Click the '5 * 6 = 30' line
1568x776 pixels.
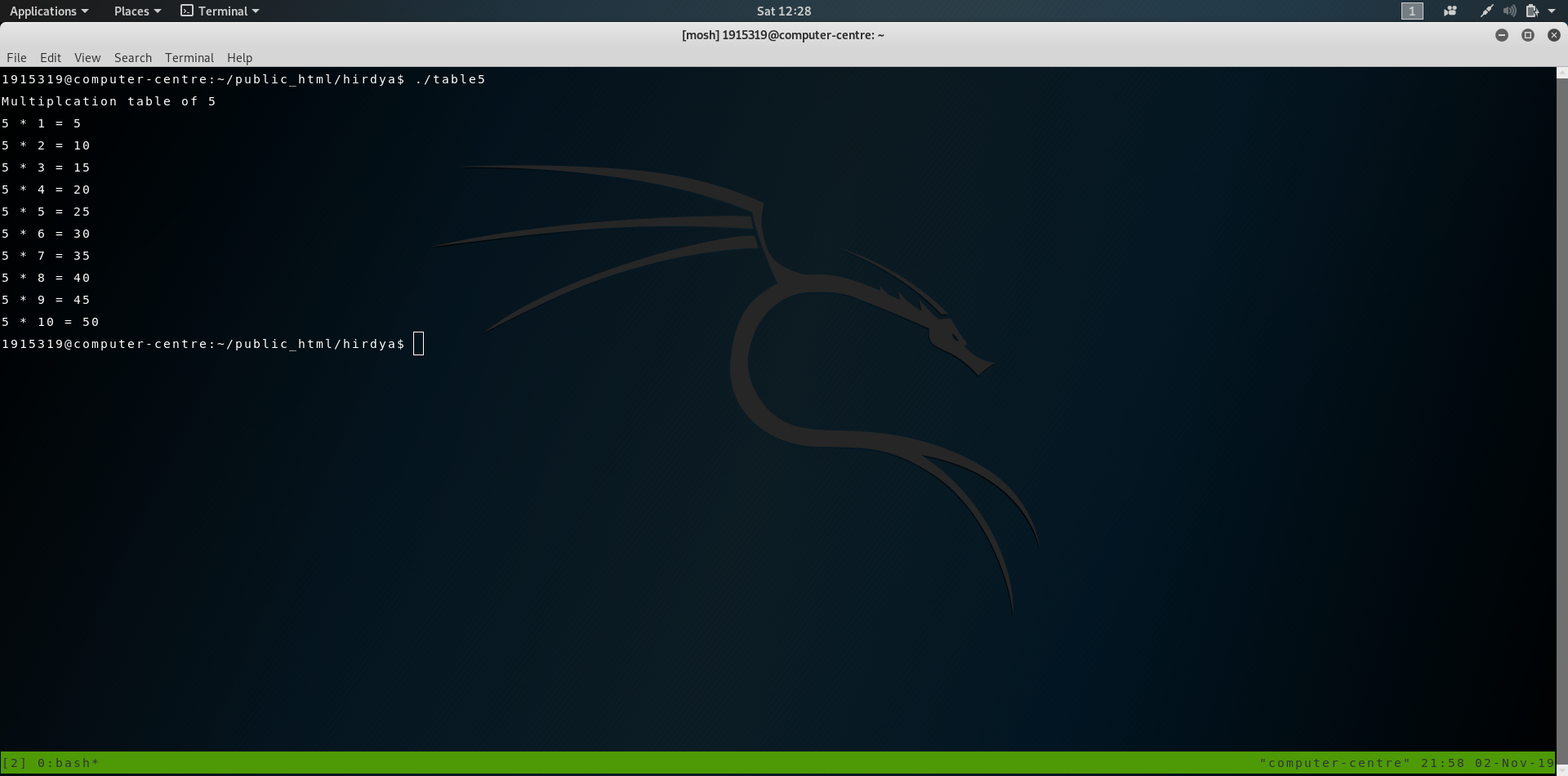(x=46, y=234)
